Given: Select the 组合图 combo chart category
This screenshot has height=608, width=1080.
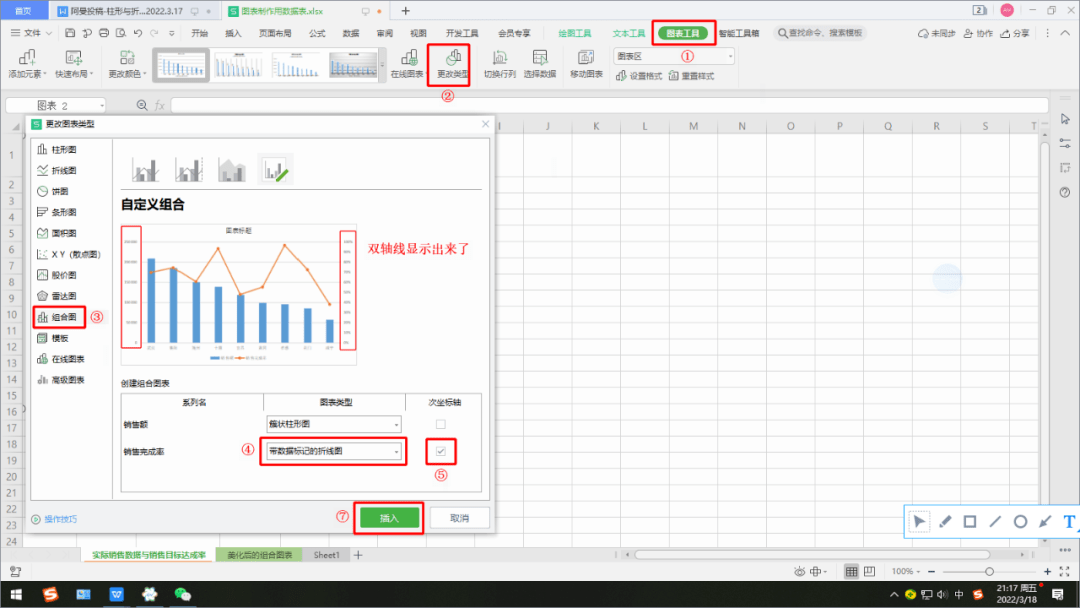Looking at the screenshot, I should coord(60,317).
